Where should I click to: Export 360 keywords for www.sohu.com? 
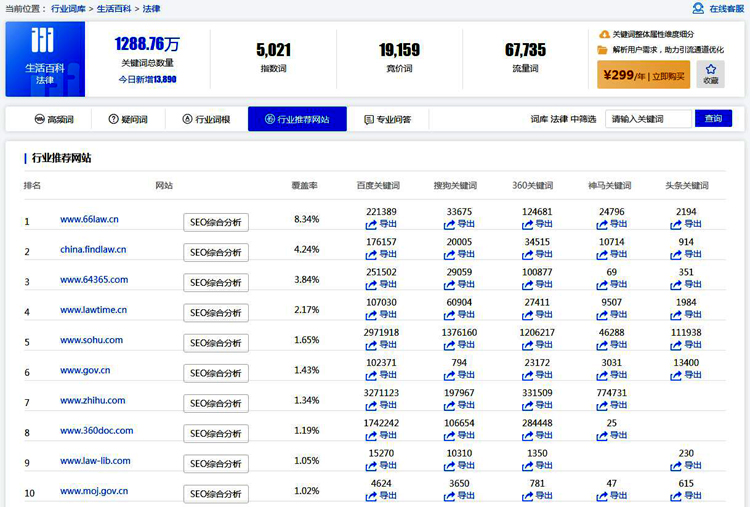[x=536, y=345]
